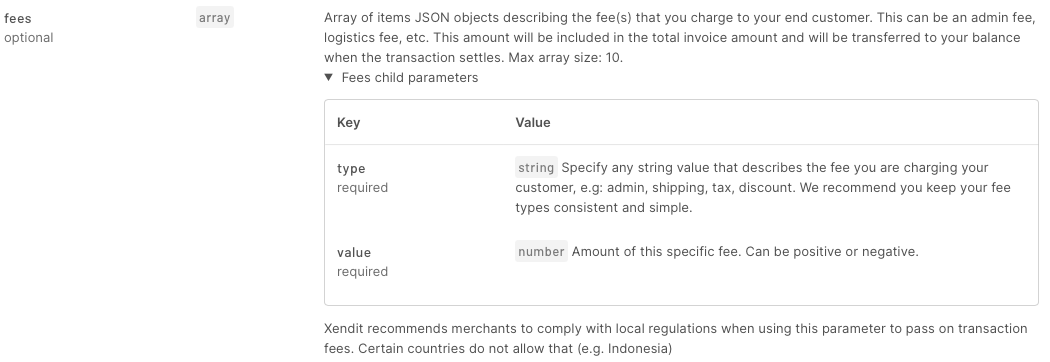Click the Key column header
The image size is (1050, 362).
coord(348,122)
